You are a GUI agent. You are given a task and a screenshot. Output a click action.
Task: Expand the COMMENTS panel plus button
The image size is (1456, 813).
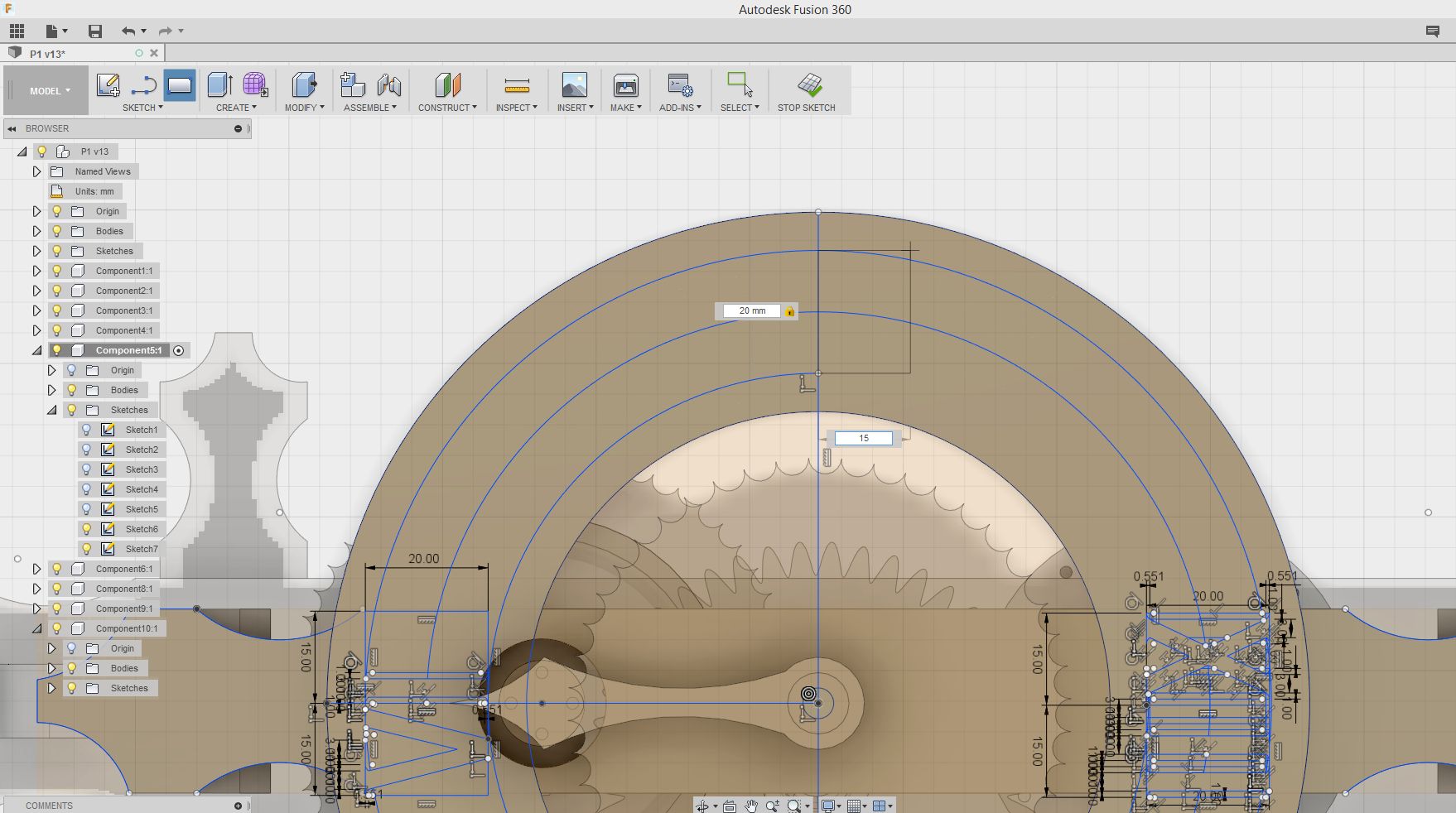click(x=238, y=806)
